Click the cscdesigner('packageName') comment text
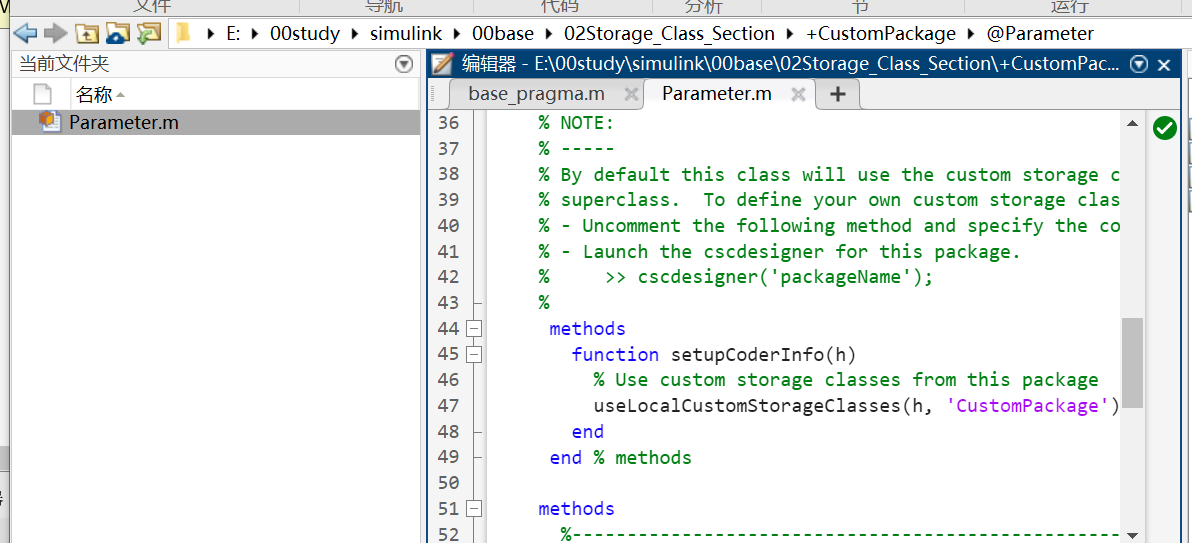Image resolution: width=1192 pixels, height=543 pixels. click(785, 277)
